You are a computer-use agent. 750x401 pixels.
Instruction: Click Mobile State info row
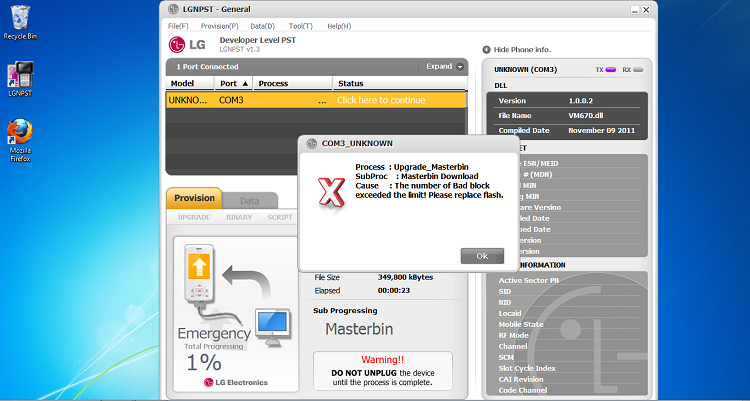pos(521,324)
